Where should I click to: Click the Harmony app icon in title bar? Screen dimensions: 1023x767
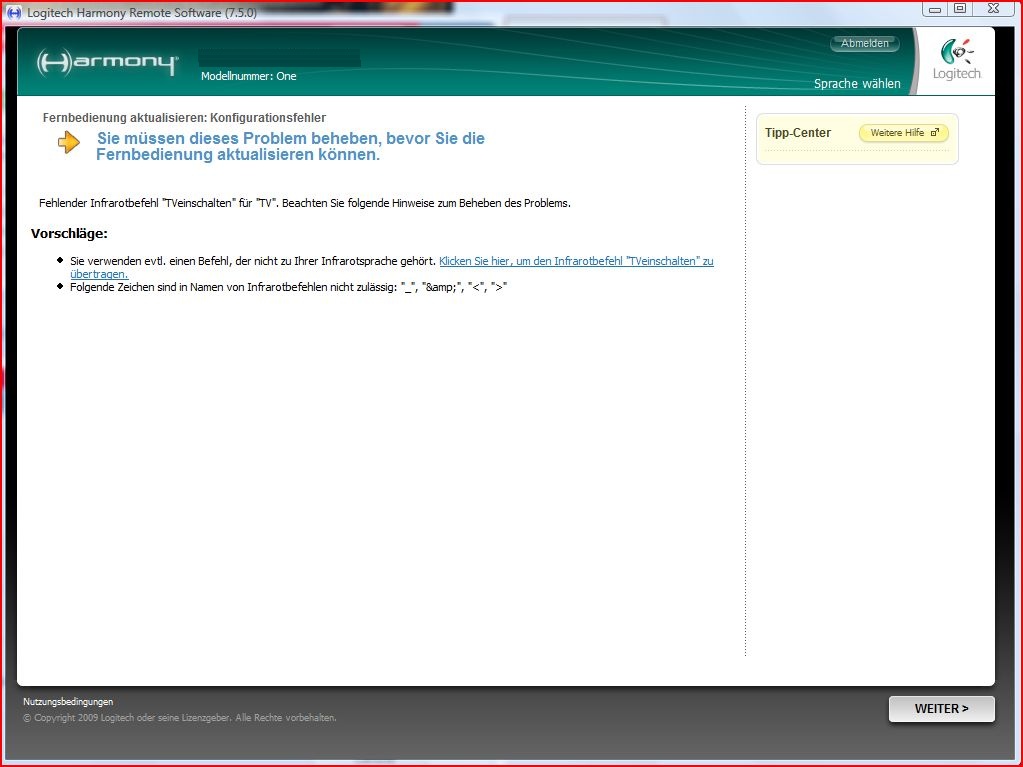click(13, 12)
